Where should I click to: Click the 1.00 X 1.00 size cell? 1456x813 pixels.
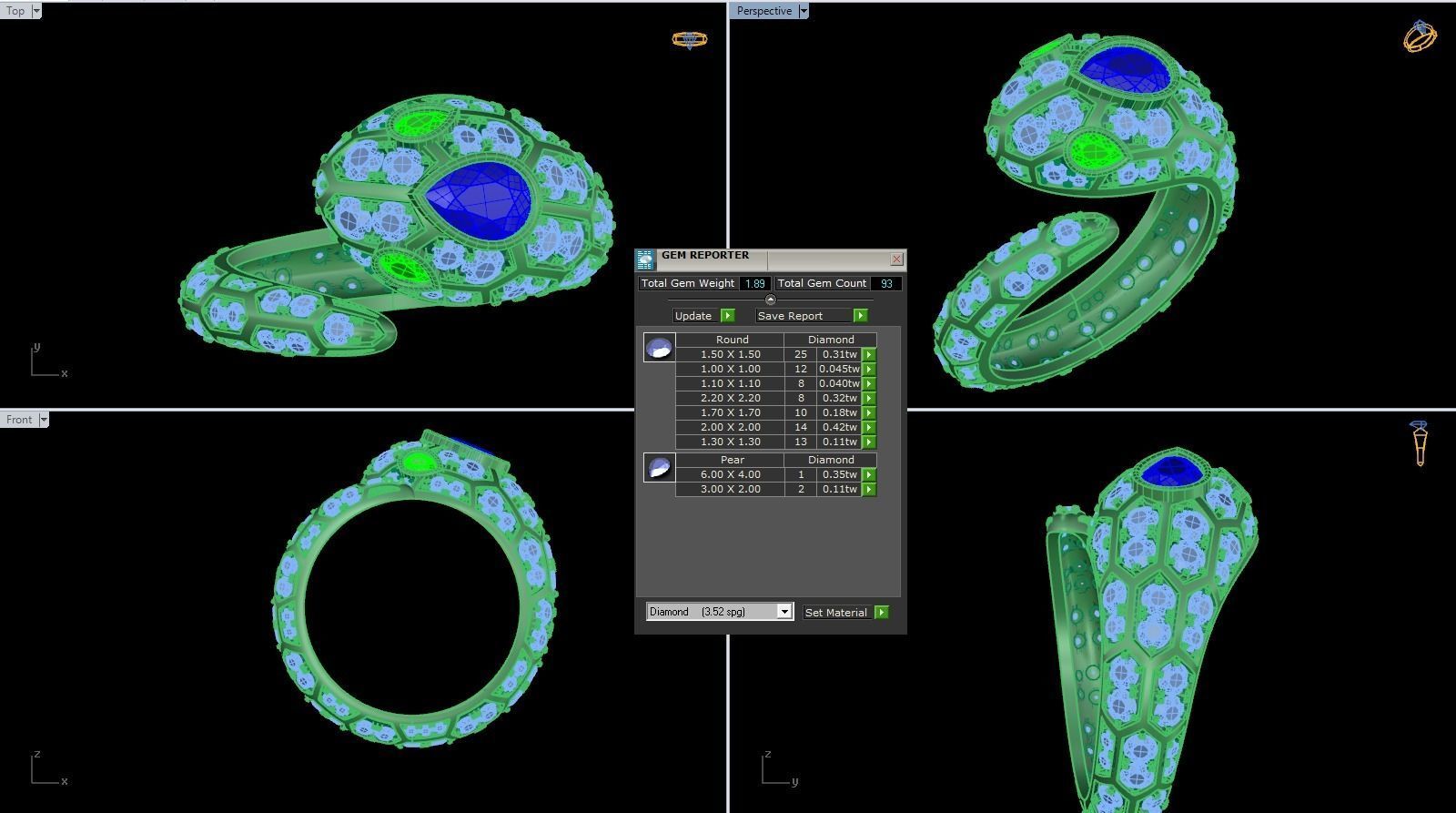[x=731, y=369]
